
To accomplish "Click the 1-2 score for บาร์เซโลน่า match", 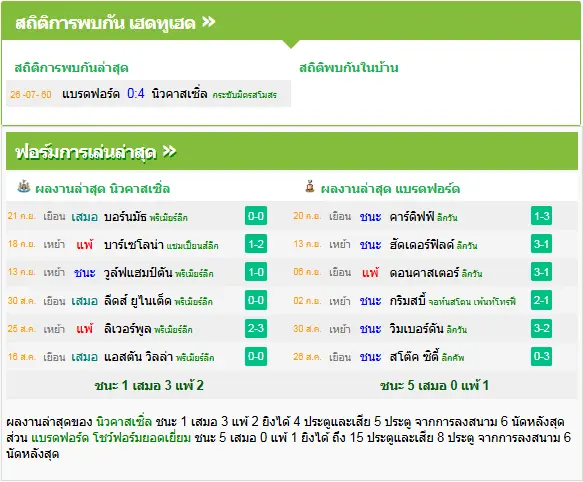I will click(256, 244).
